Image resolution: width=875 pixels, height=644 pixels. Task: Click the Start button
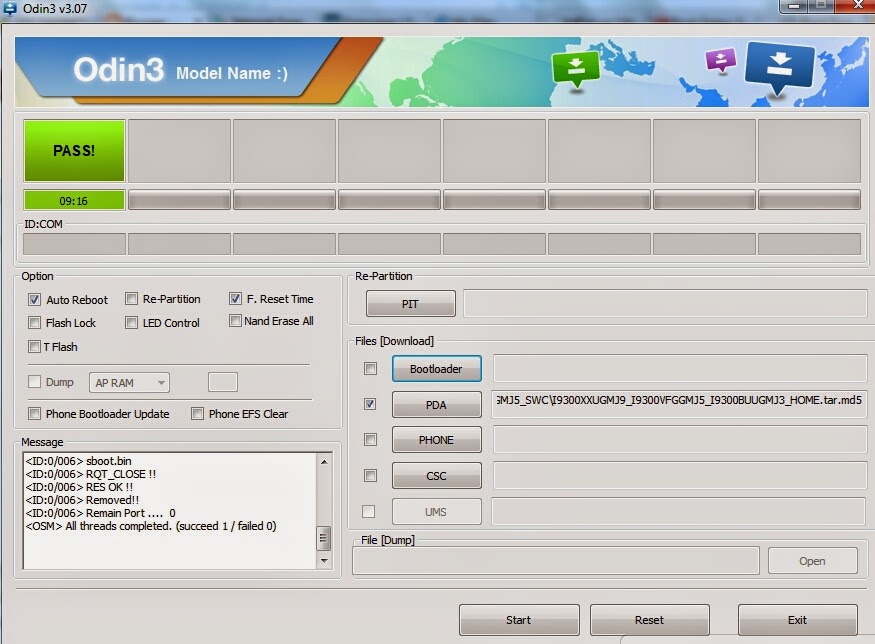pos(519,619)
